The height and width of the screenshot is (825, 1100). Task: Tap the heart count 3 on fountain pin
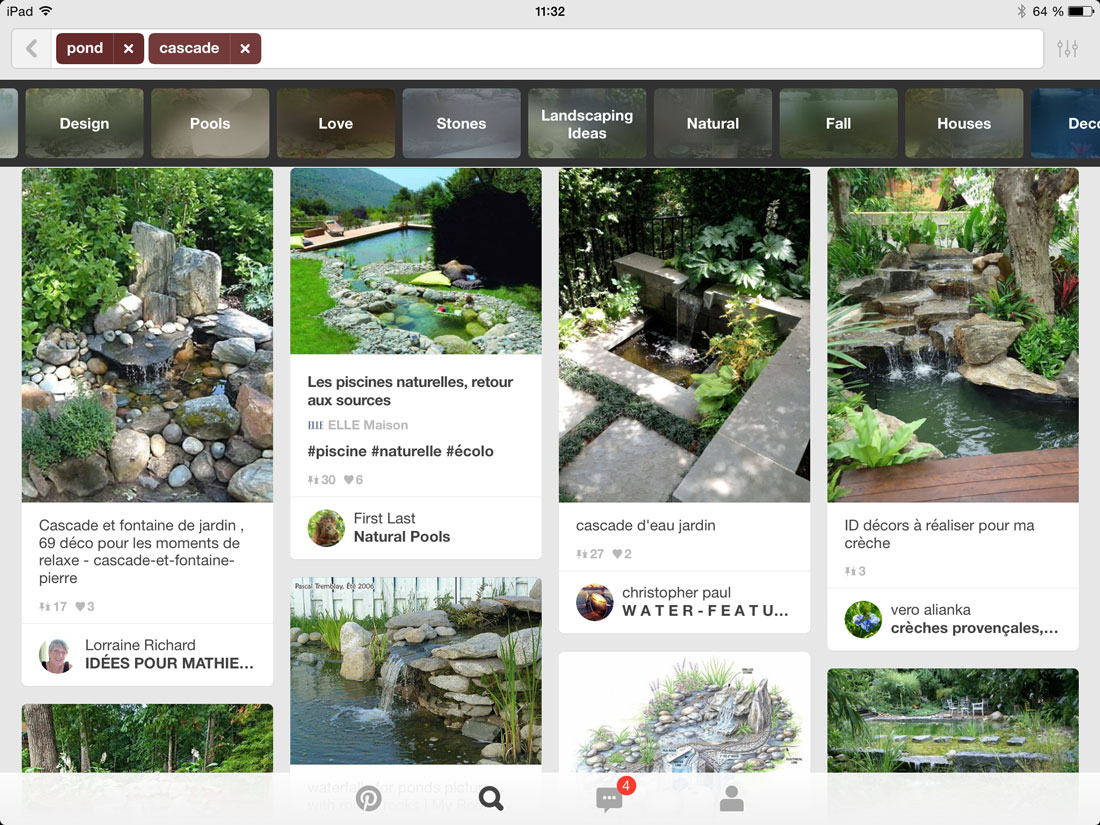pyautogui.click(x=85, y=606)
